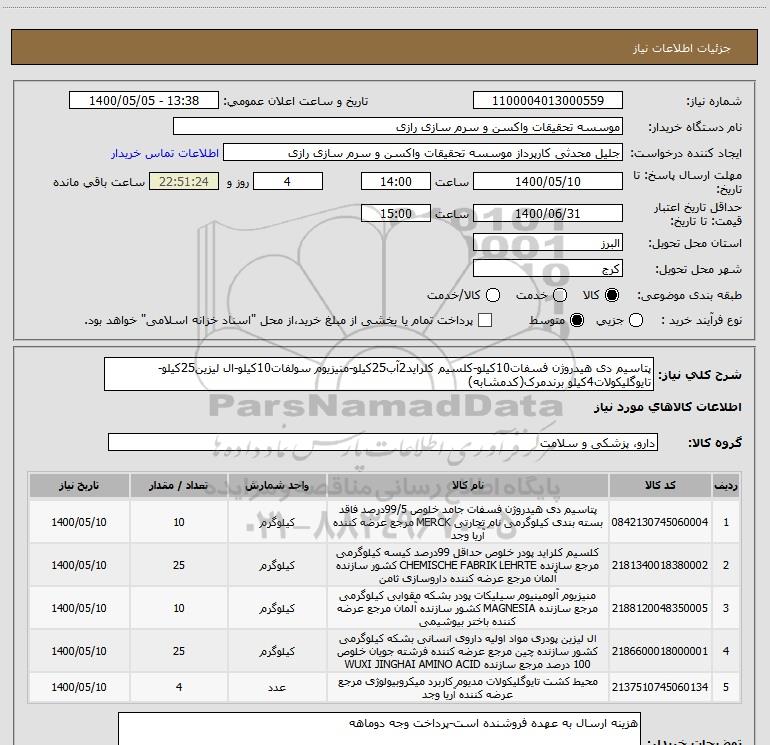
Task: Select product code 2181340018380002
Action: pos(660,565)
